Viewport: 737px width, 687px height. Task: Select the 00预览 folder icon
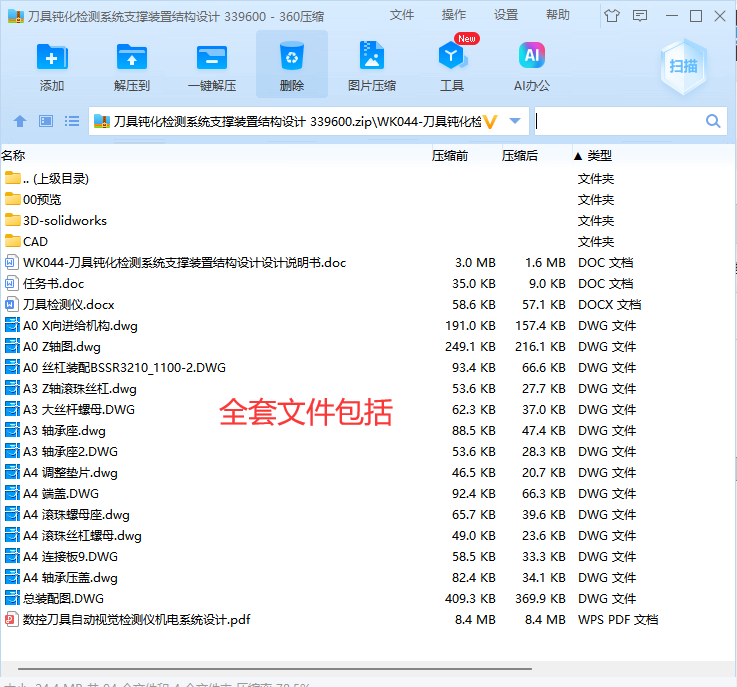pos(13,199)
